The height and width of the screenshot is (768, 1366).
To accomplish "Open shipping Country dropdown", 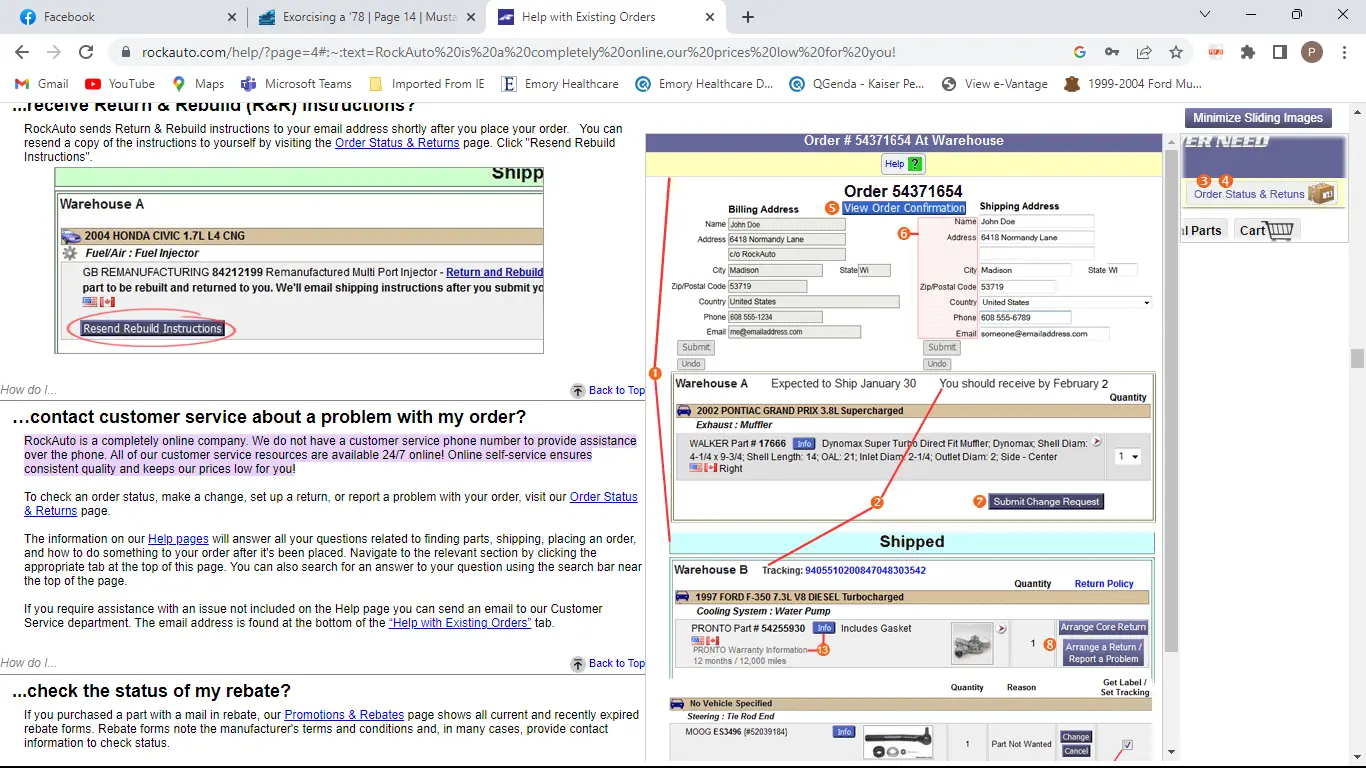I will (1065, 302).
